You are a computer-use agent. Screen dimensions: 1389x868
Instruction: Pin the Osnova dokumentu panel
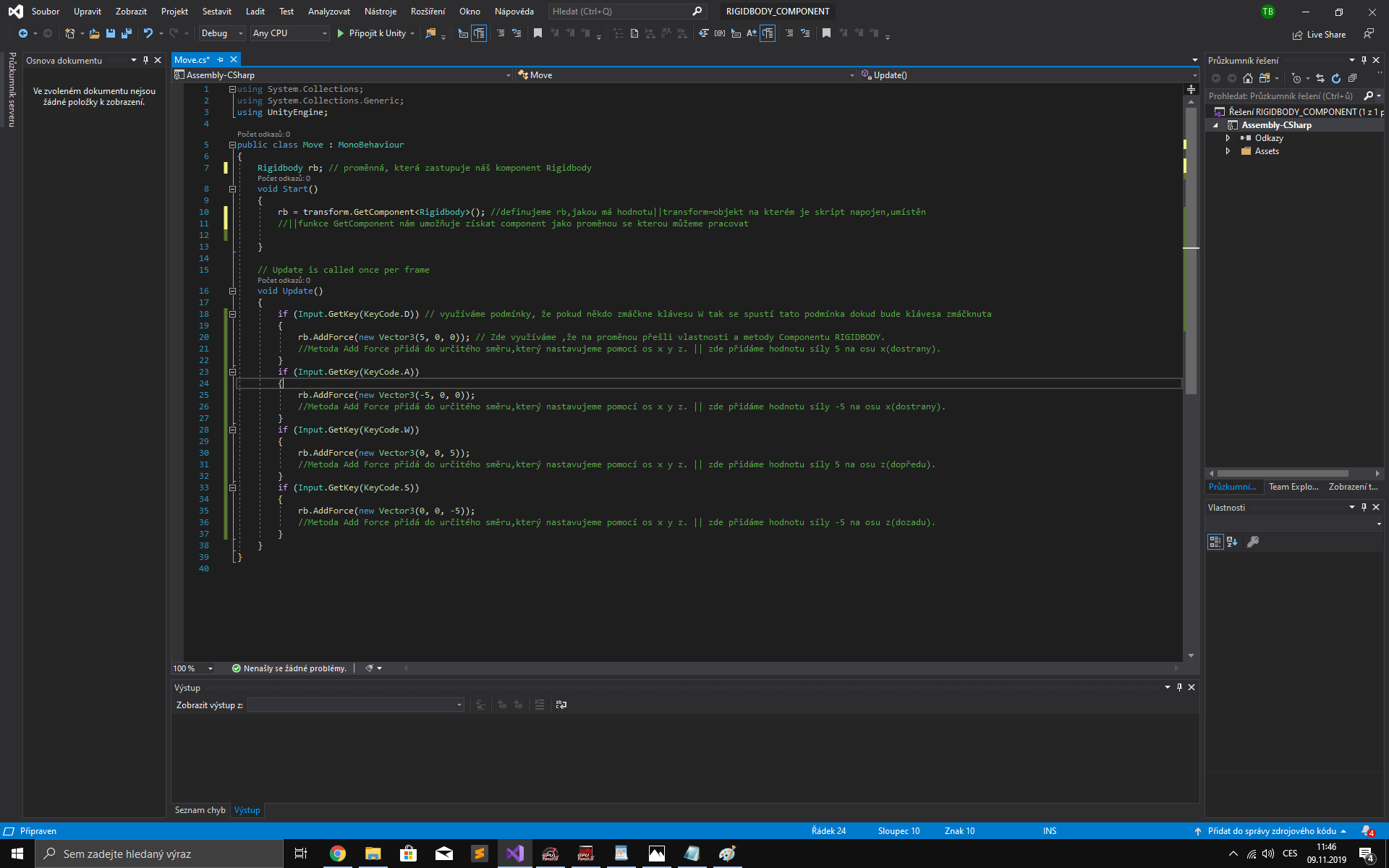pyautogui.click(x=146, y=60)
